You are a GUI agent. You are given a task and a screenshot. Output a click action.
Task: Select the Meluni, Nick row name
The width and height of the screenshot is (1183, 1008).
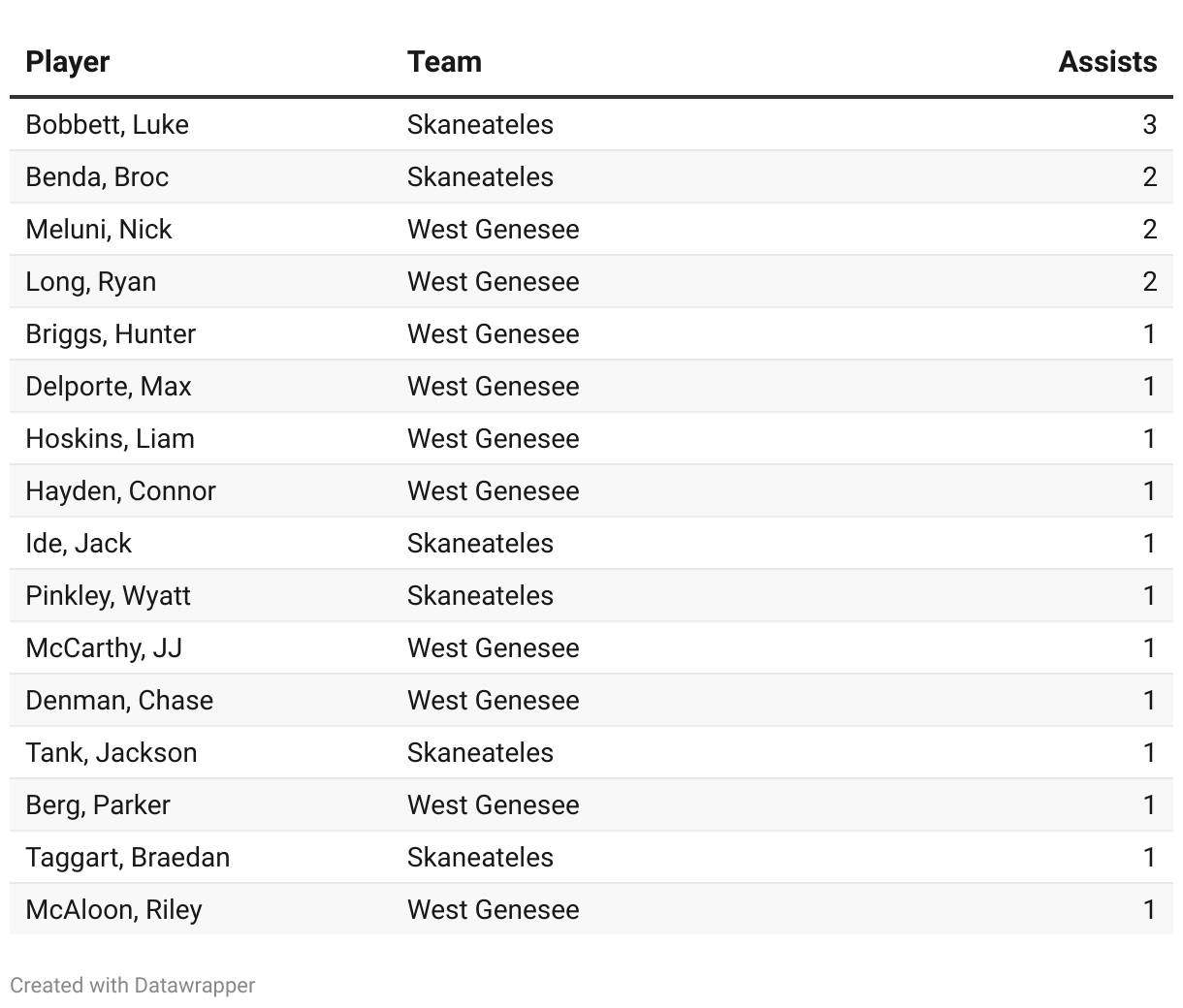point(99,230)
